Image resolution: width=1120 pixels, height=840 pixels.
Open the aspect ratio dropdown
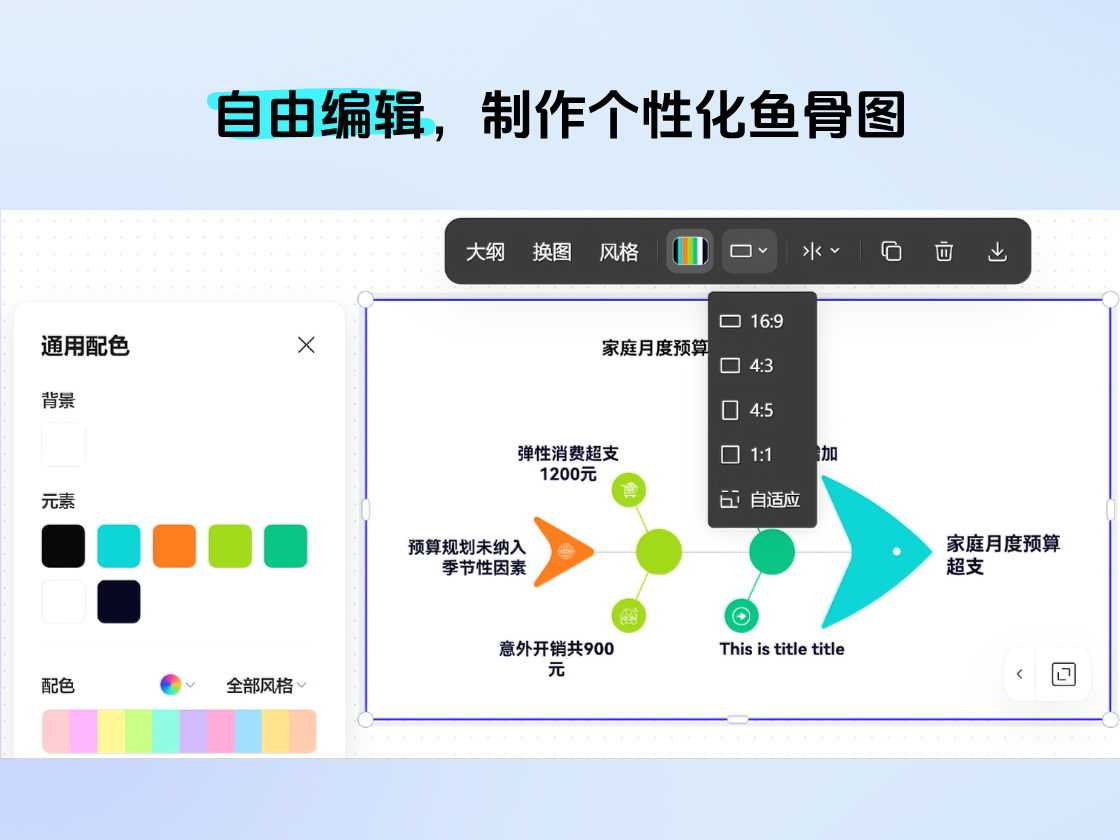[x=749, y=251]
